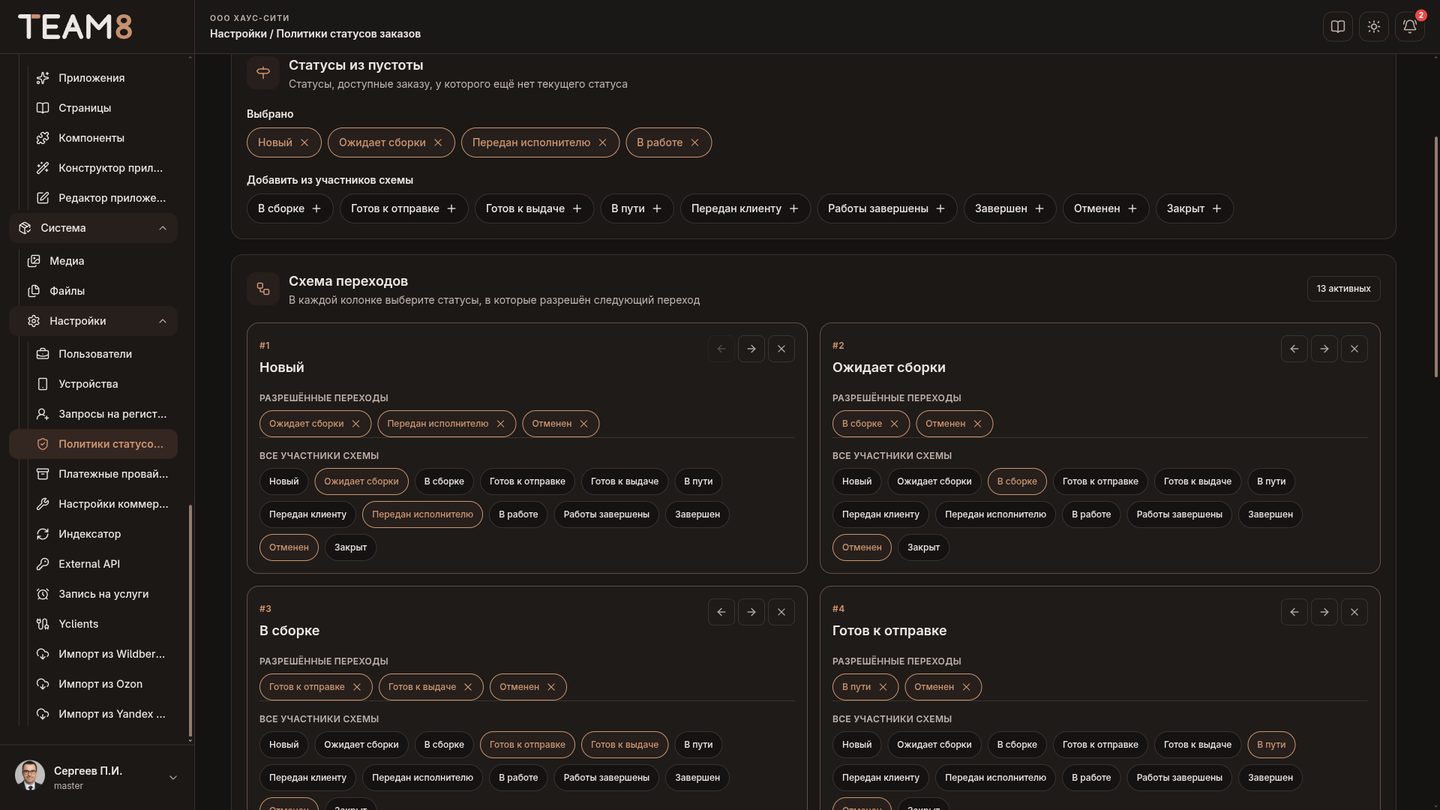Remove В работе from the Выбрано list
The image size is (1440, 810).
[695, 143]
